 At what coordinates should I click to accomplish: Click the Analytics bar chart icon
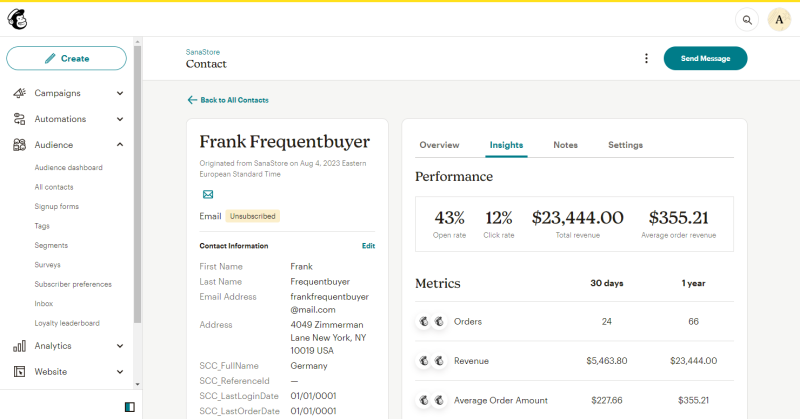[19, 346]
